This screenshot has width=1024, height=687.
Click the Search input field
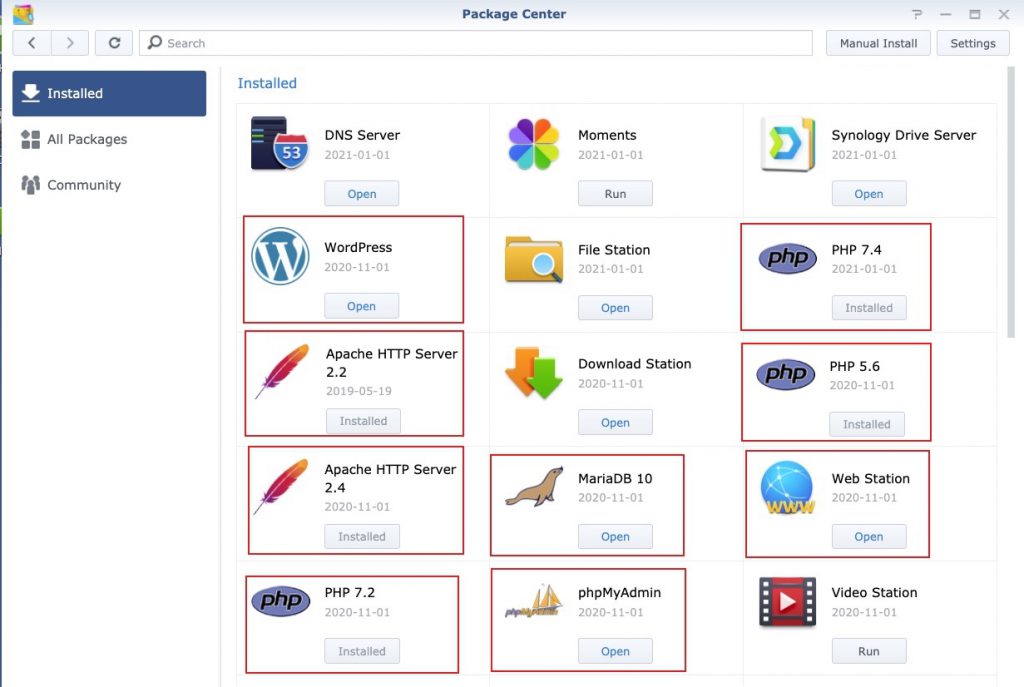pyautogui.click(x=476, y=43)
